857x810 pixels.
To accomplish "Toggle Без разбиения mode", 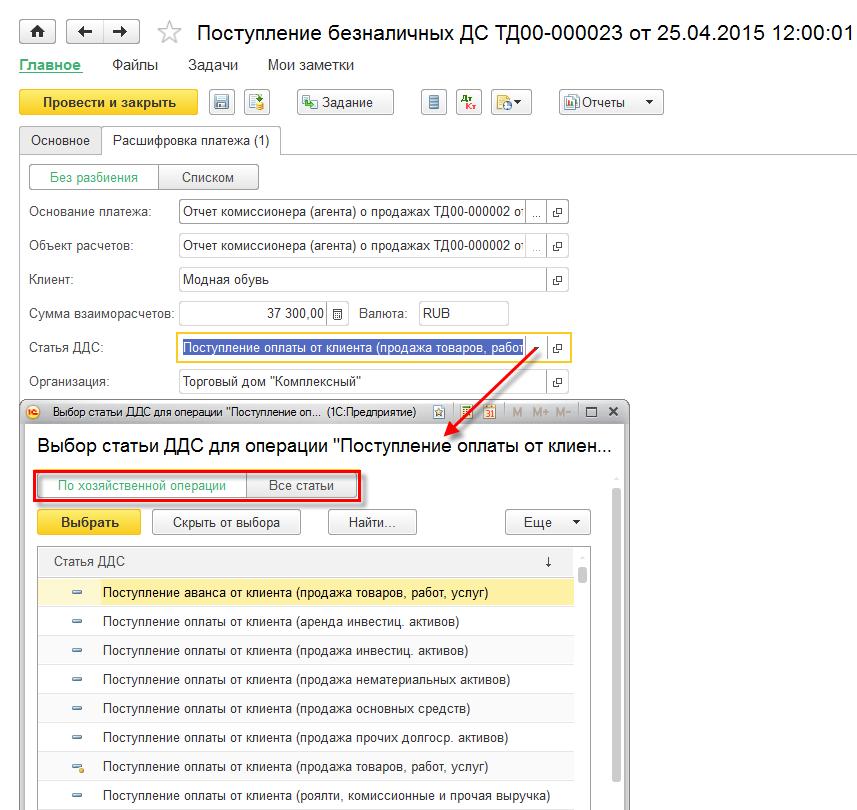I will click(93, 178).
